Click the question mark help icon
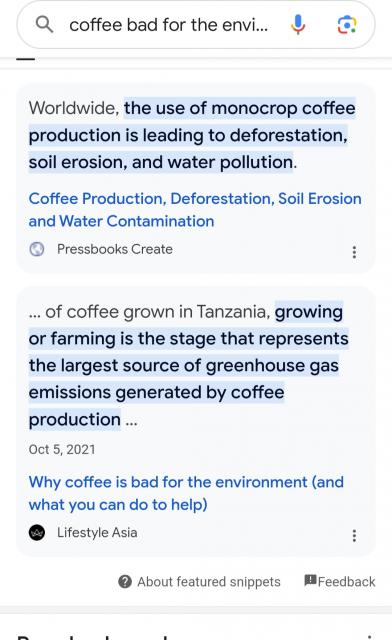This screenshot has width=392, height=640. [125, 581]
